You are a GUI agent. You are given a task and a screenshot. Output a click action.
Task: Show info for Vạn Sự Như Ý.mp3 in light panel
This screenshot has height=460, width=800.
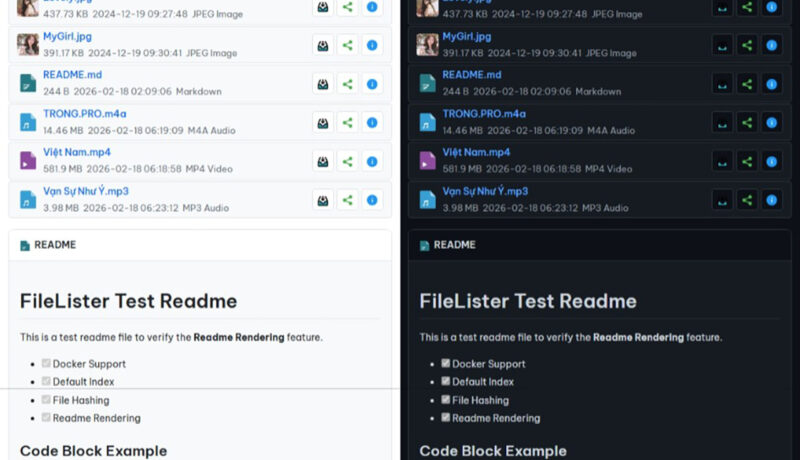[372, 200]
